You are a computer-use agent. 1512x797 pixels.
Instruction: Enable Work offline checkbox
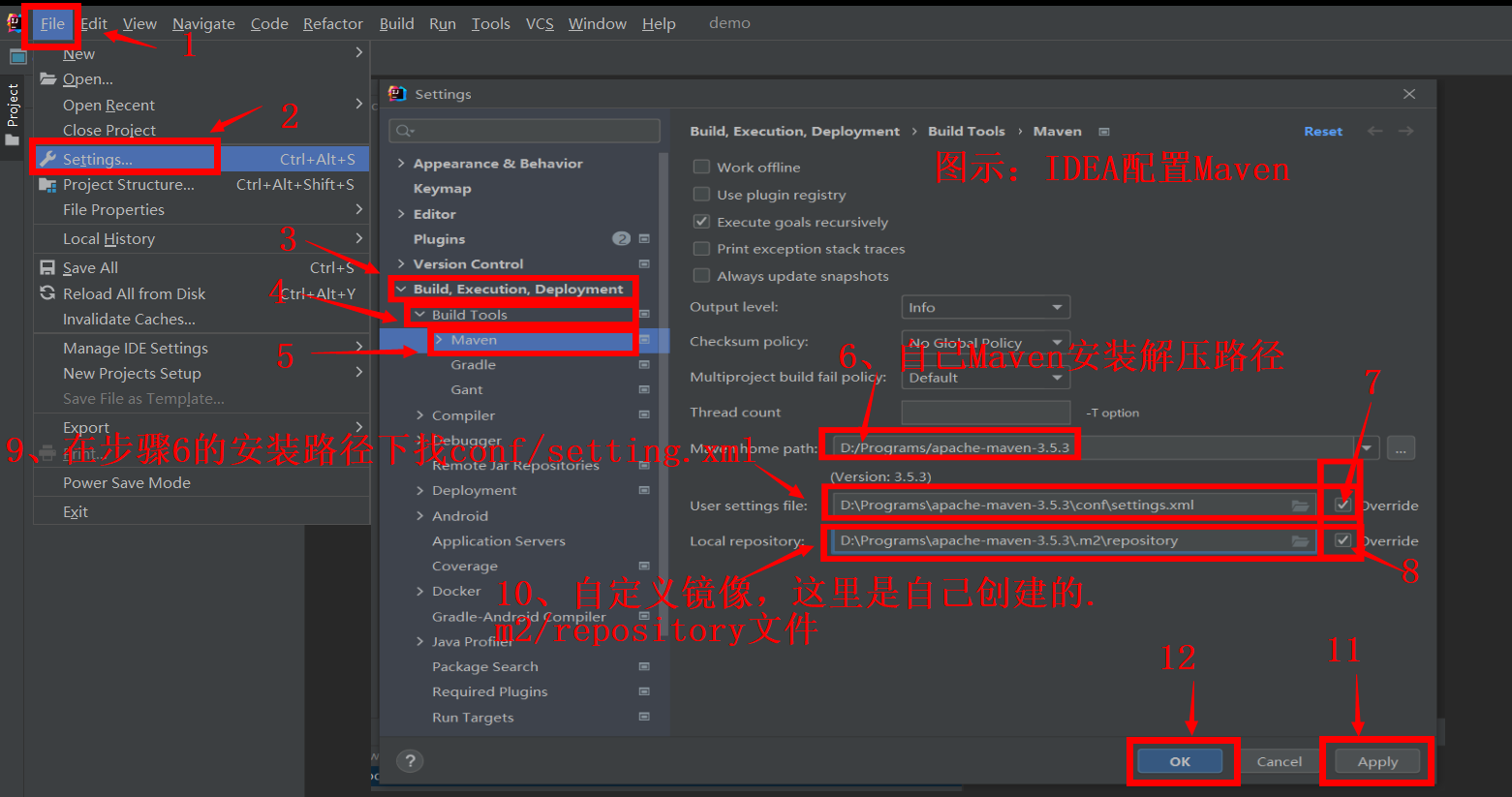(x=701, y=167)
